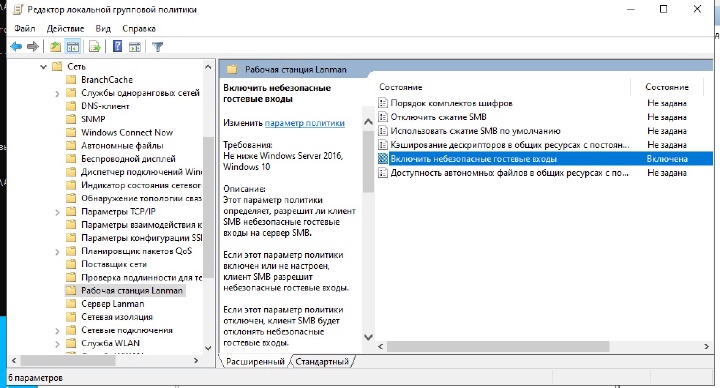Click policy icon for Отключить сжатие SMB
This screenshot has width=720, height=388.
pos(382,117)
